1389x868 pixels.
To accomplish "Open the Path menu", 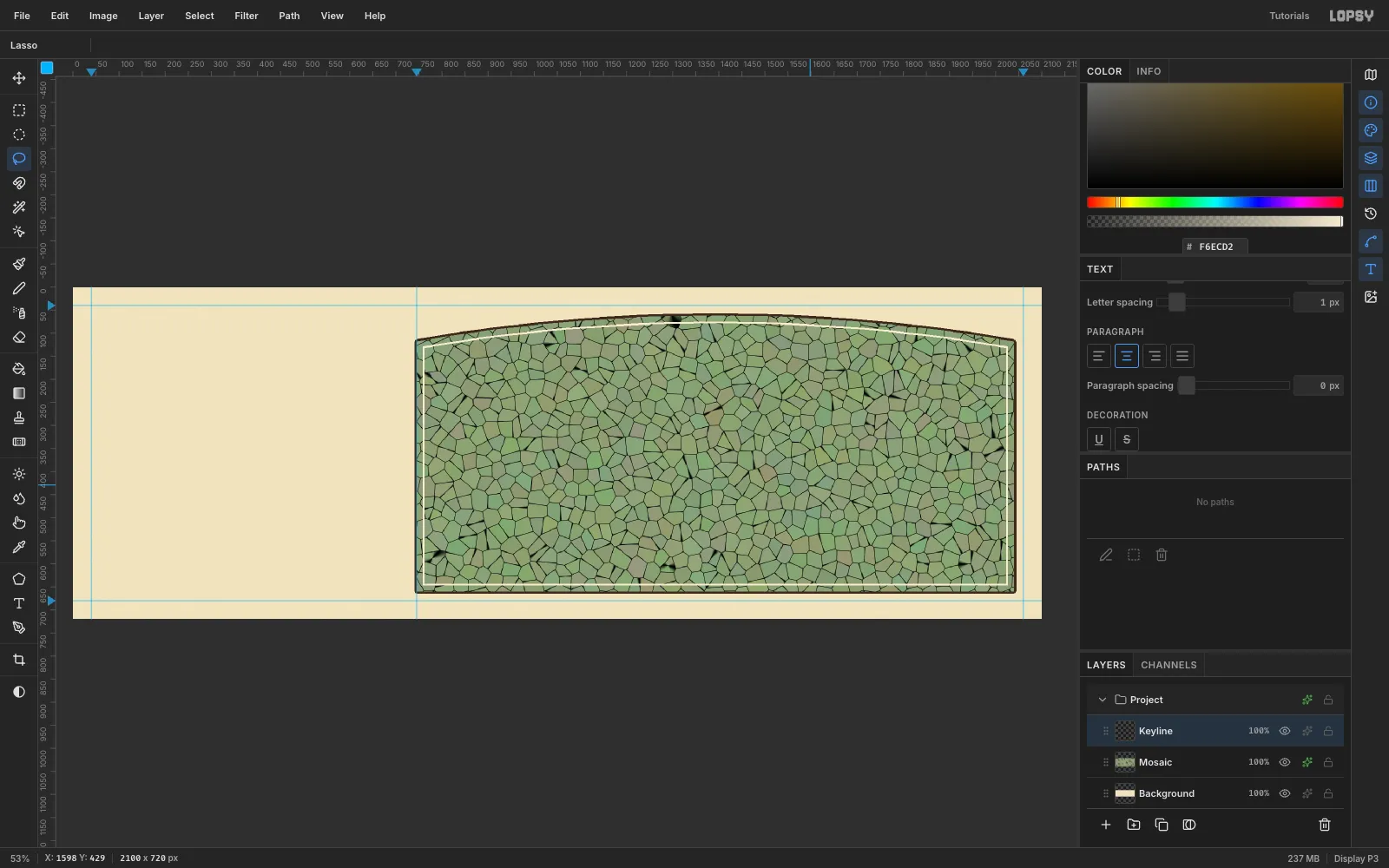I will click(x=289, y=16).
